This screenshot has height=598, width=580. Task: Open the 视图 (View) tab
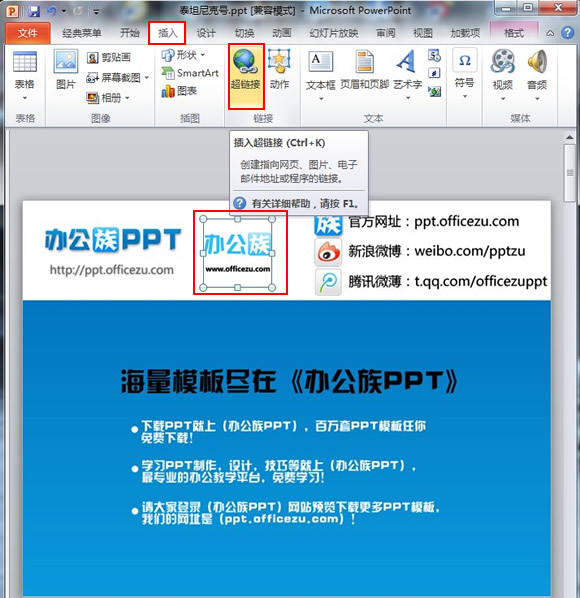click(423, 33)
